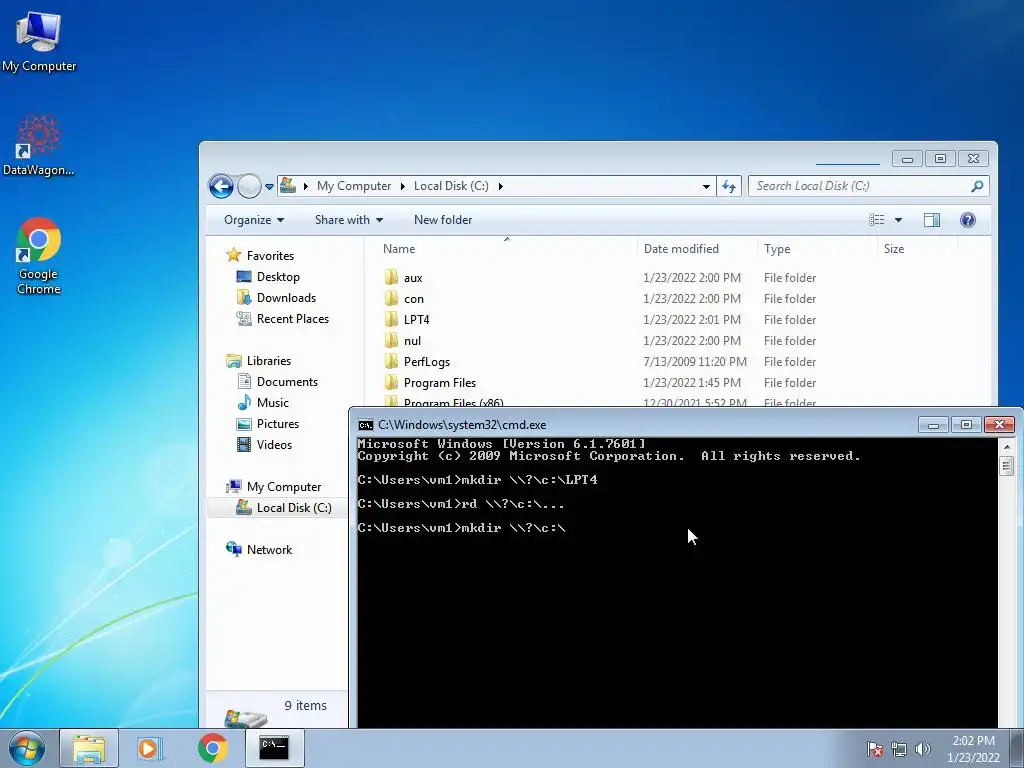Click Local Disk (C:) breadcrumb in address bar
The image size is (1024, 768).
pyautogui.click(x=451, y=186)
